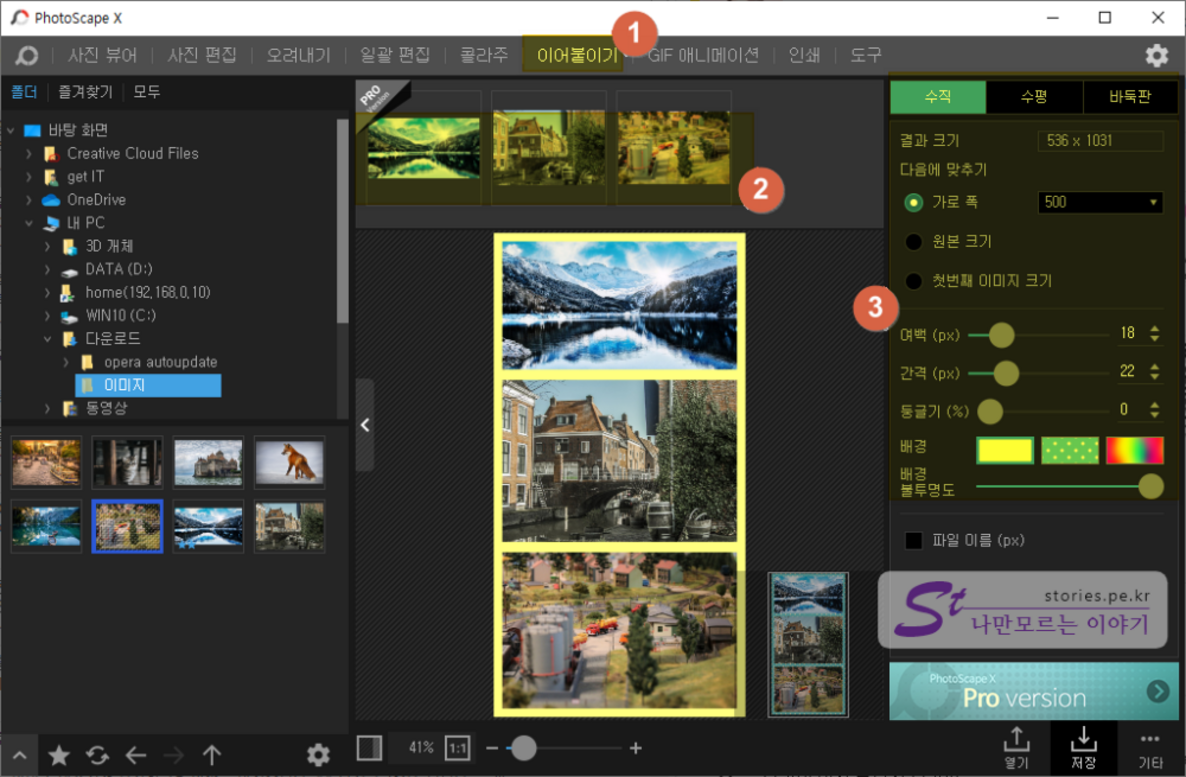Pick the yellow solid background color swatch

pyautogui.click(x=1004, y=450)
